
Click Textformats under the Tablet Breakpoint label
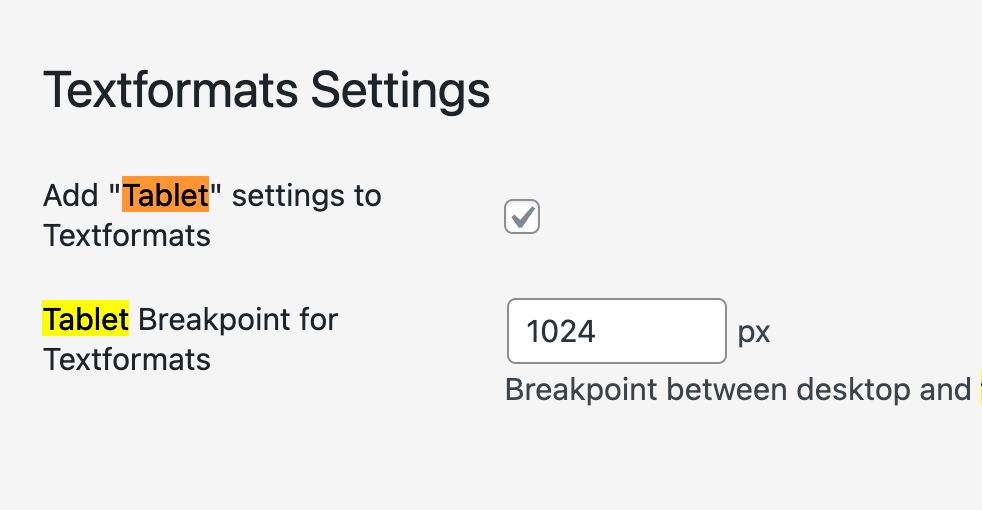coord(127,359)
